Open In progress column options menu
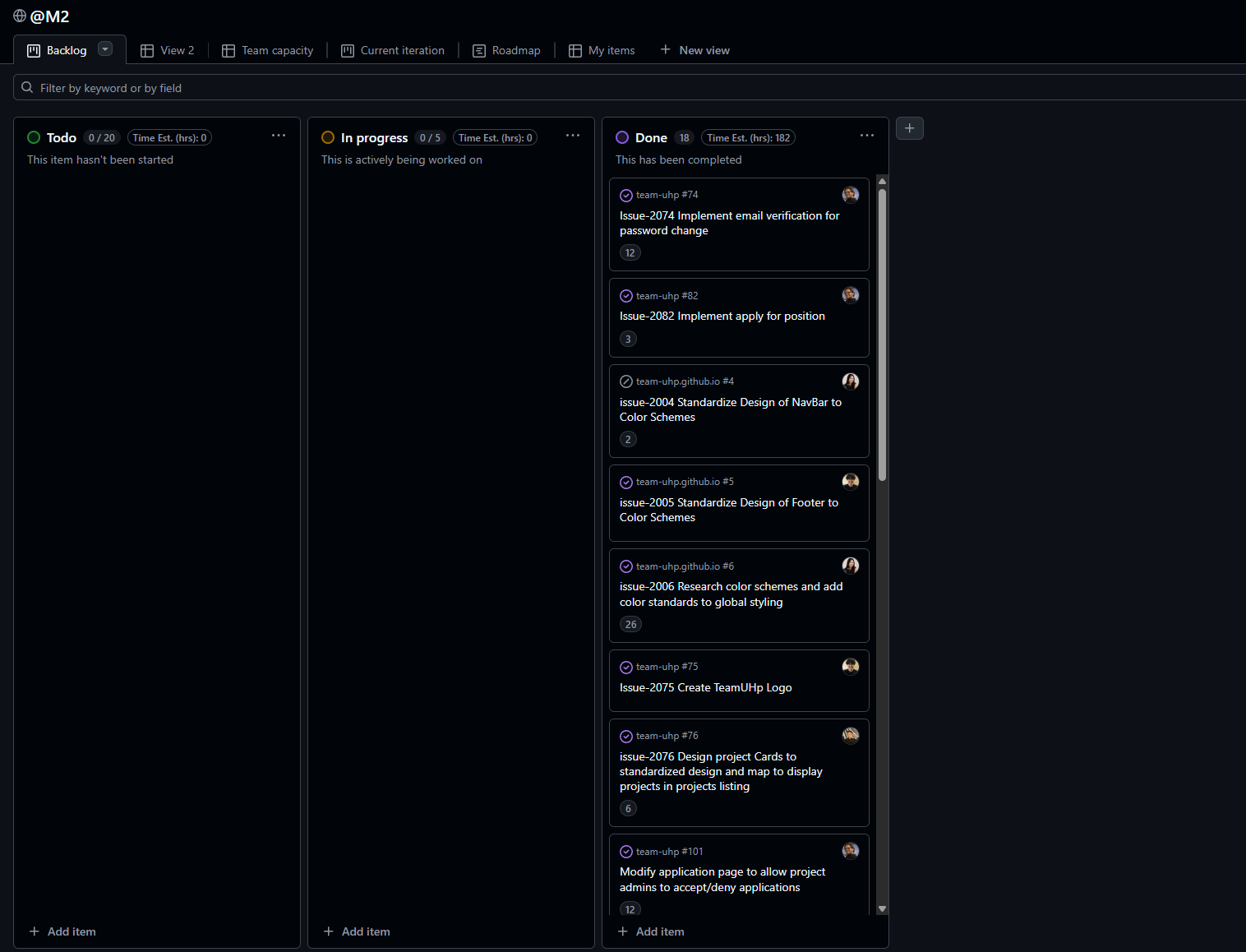Image resolution: width=1246 pixels, height=952 pixels. [573, 136]
